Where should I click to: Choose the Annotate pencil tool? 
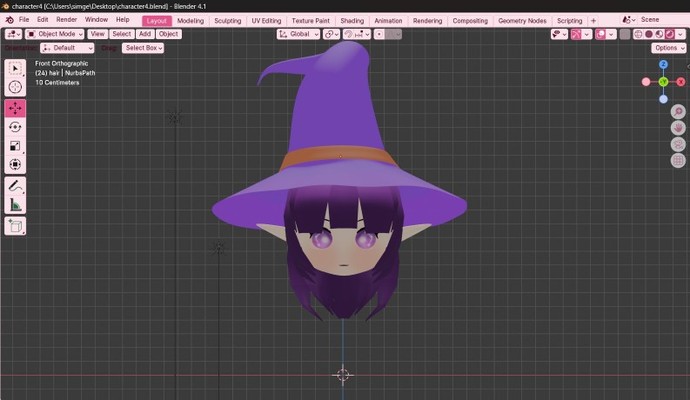pos(15,186)
